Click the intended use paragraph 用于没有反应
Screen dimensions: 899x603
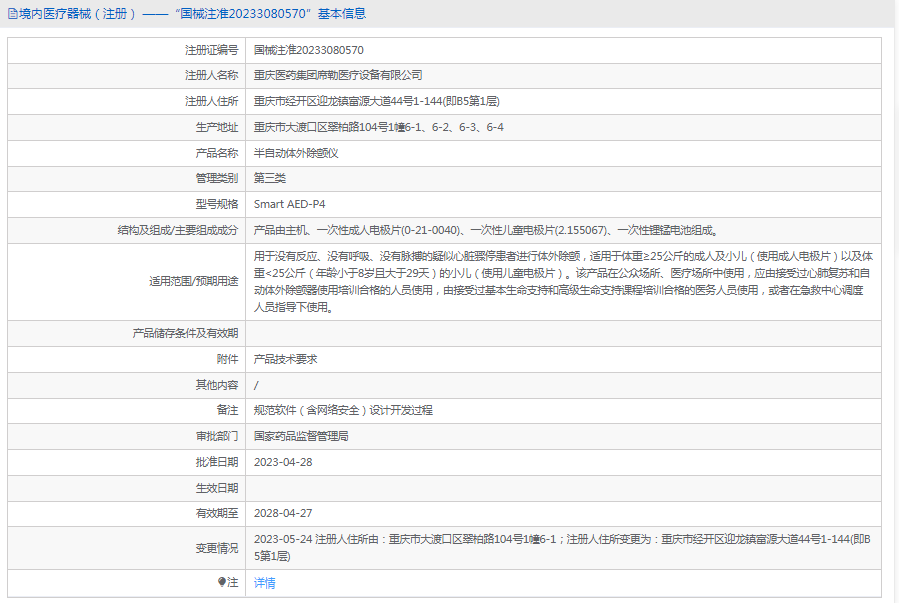[563, 281]
